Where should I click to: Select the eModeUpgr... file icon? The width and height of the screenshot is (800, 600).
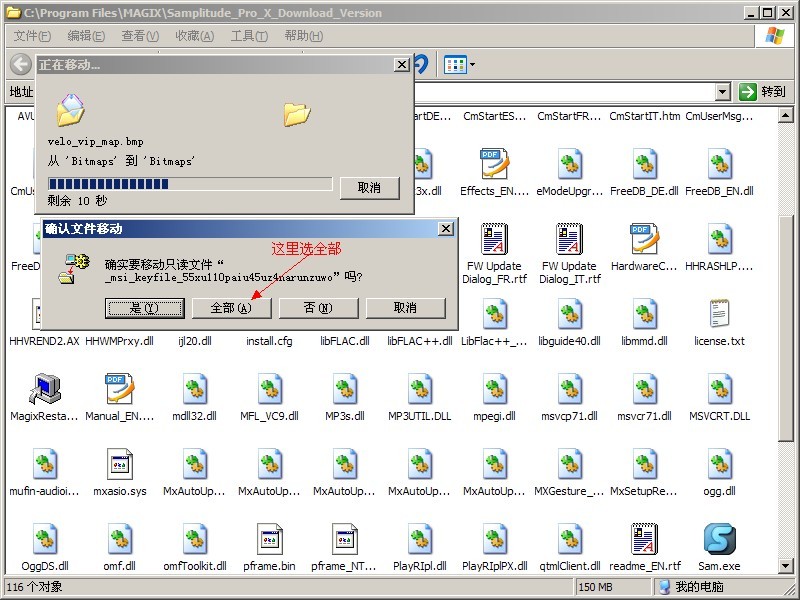click(569, 164)
